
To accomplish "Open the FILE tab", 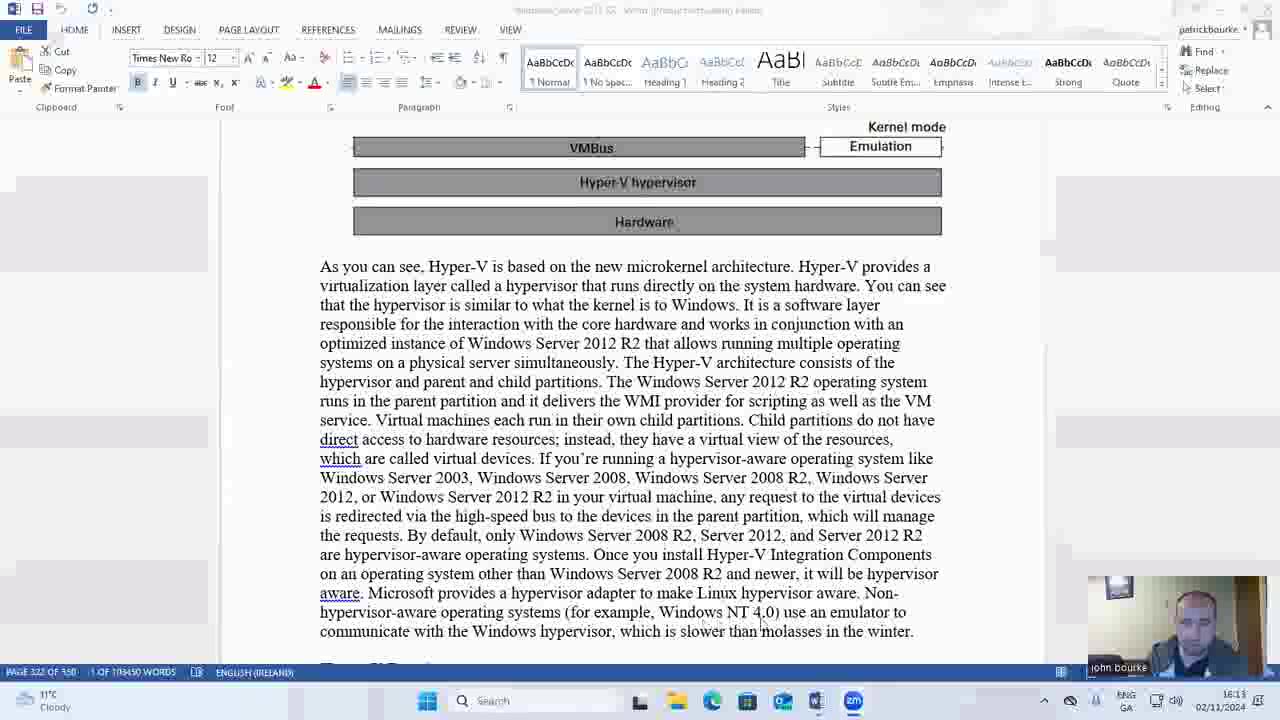I will [x=23, y=30].
